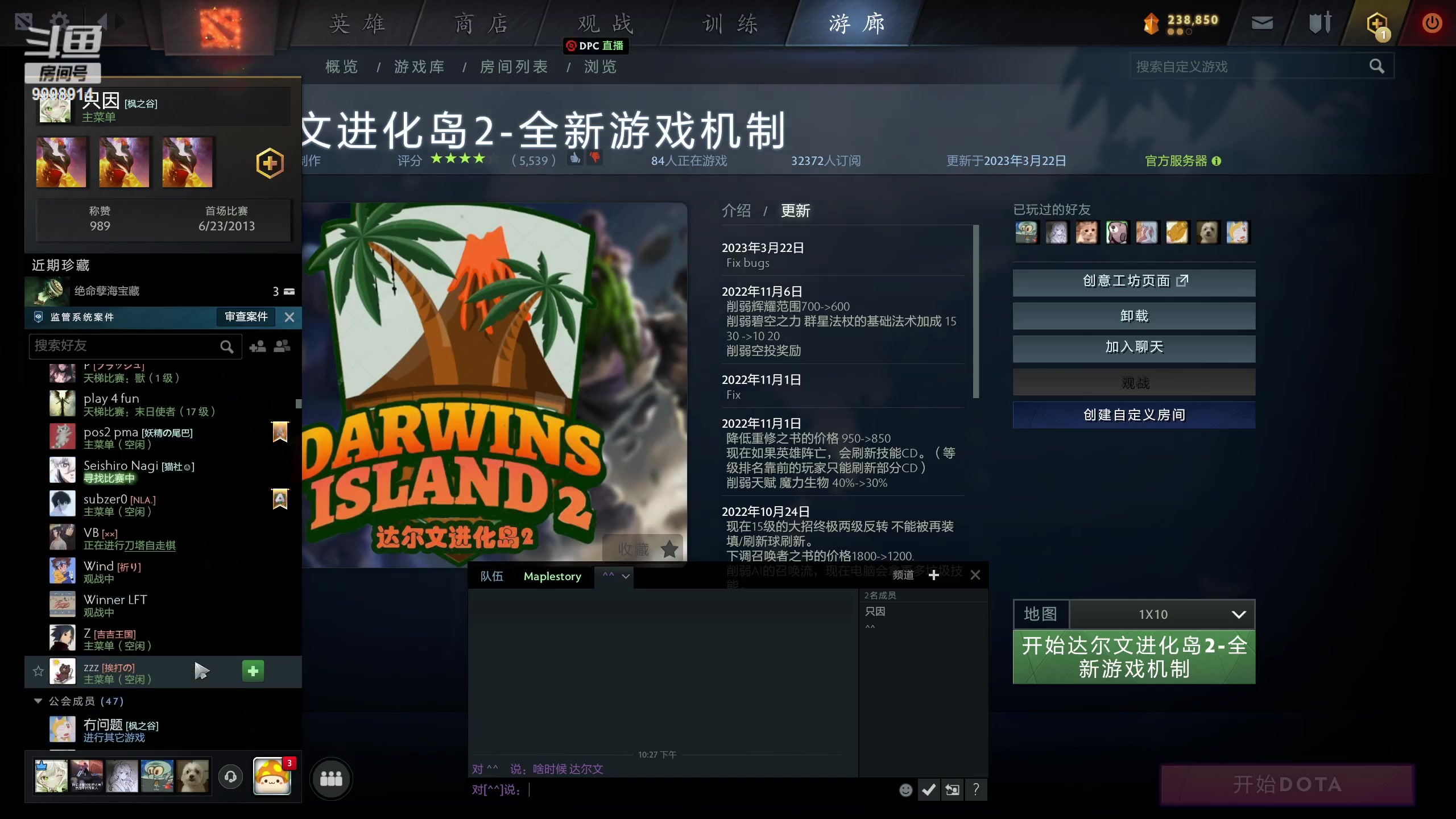Viewport: 1456px width, 819px height.
Task: Open the emoticon picker in chat
Action: click(x=905, y=789)
